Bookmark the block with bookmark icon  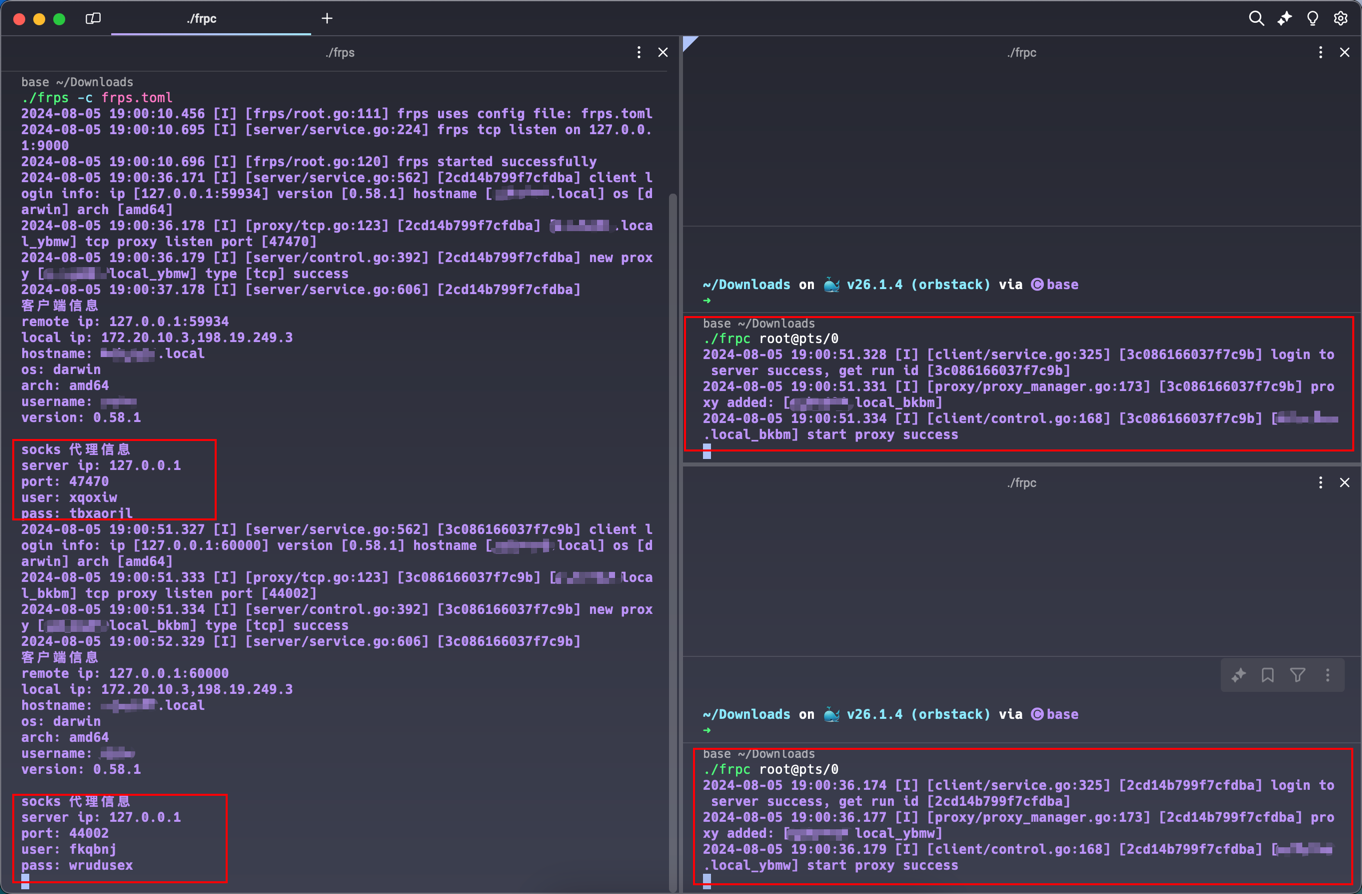tap(1268, 675)
